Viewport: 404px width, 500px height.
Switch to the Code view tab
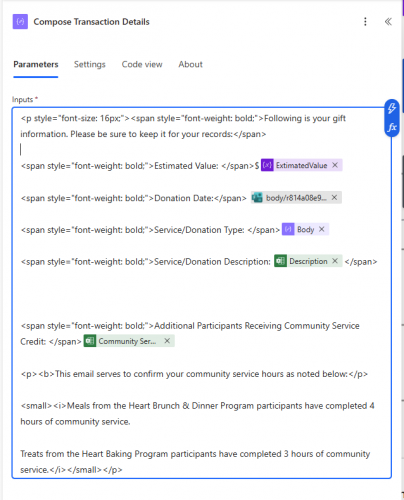click(x=142, y=64)
